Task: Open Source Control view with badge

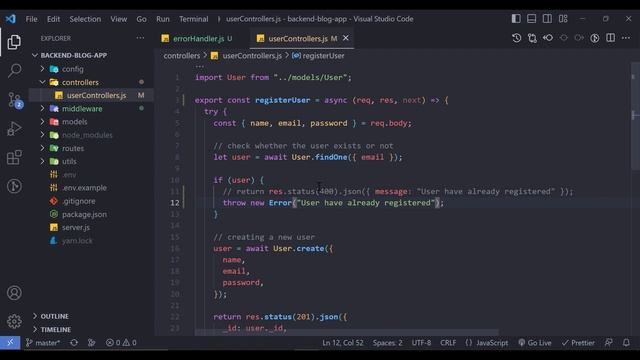Action: tap(15, 100)
